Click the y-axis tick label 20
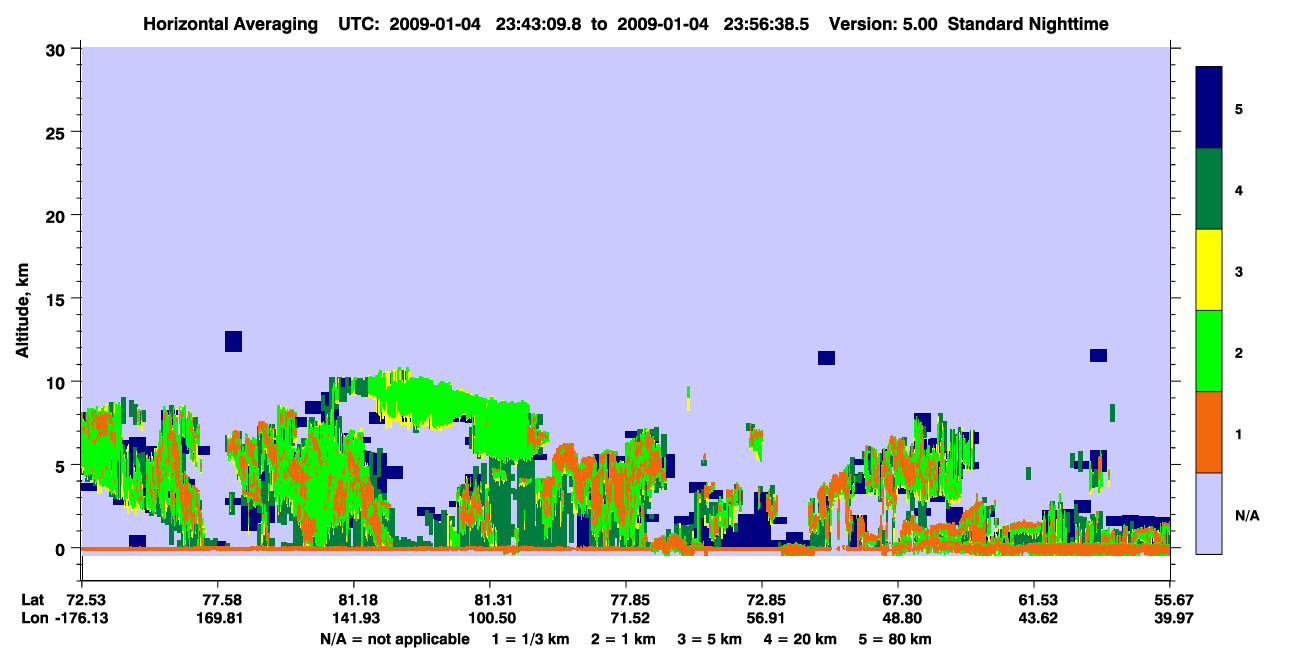 [58, 215]
